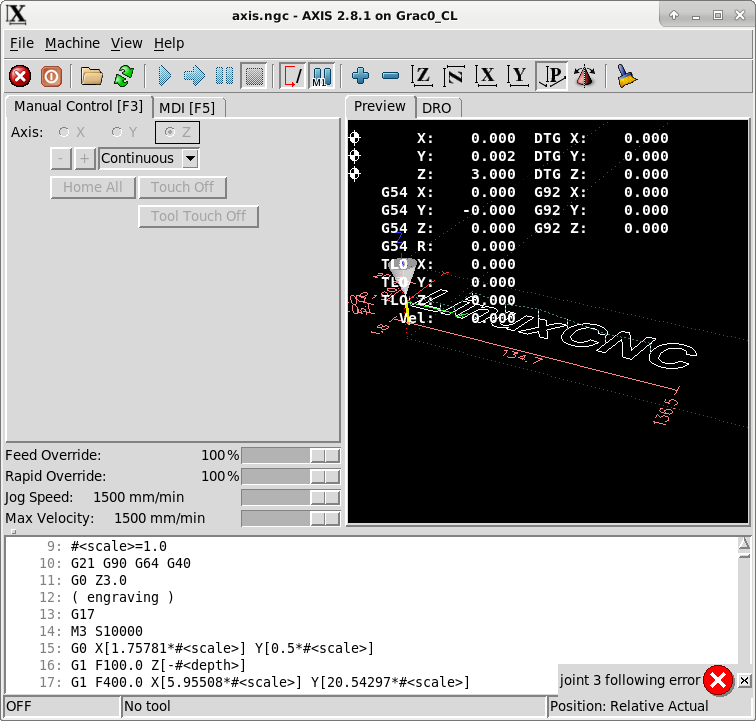Select perspective view P icon
The image size is (756, 721).
(552, 76)
